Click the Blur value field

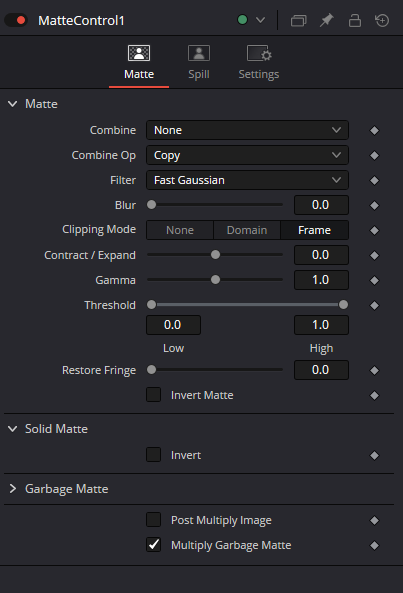(321, 205)
